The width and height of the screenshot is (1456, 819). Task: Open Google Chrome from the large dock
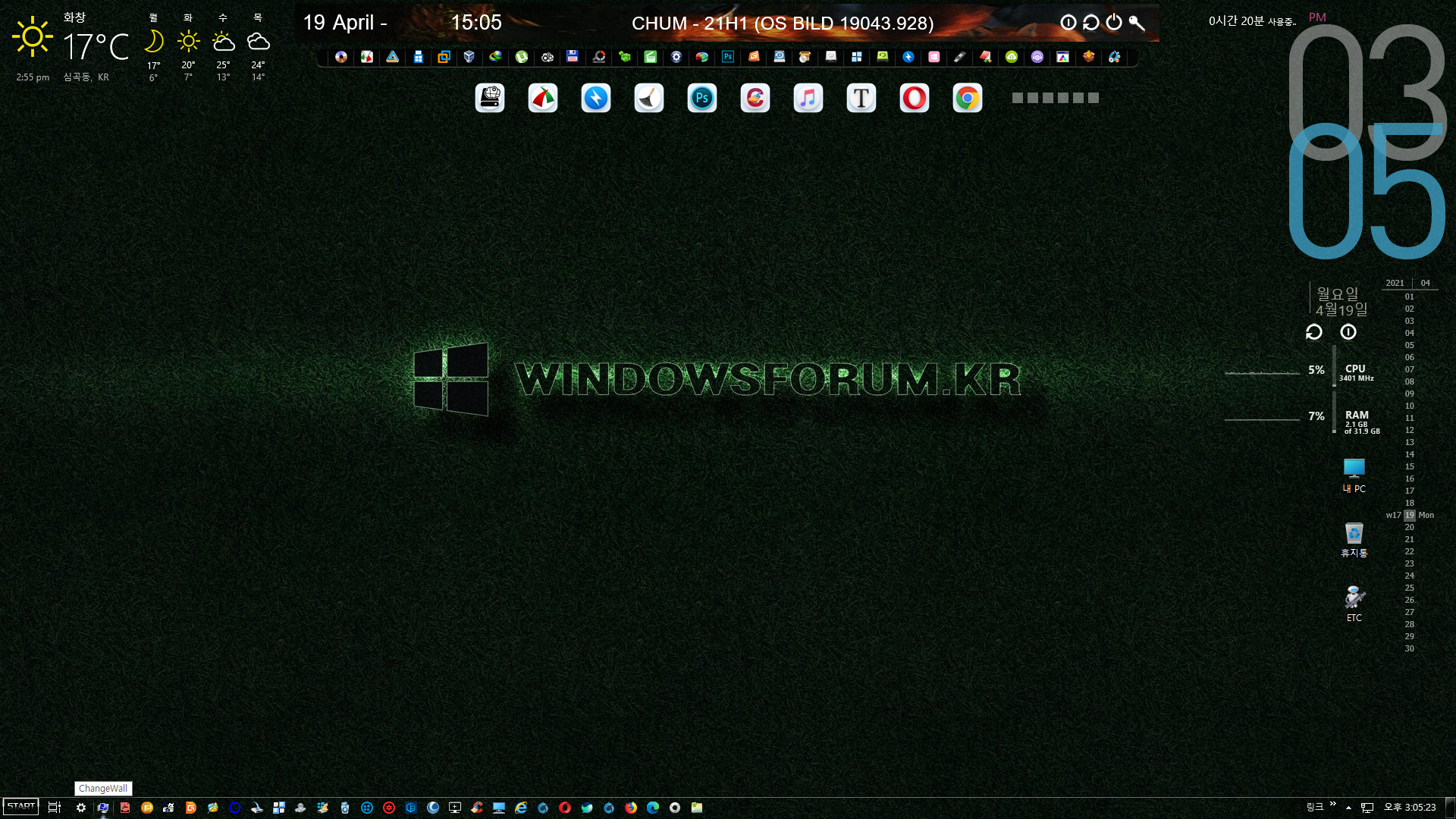tap(967, 98)
